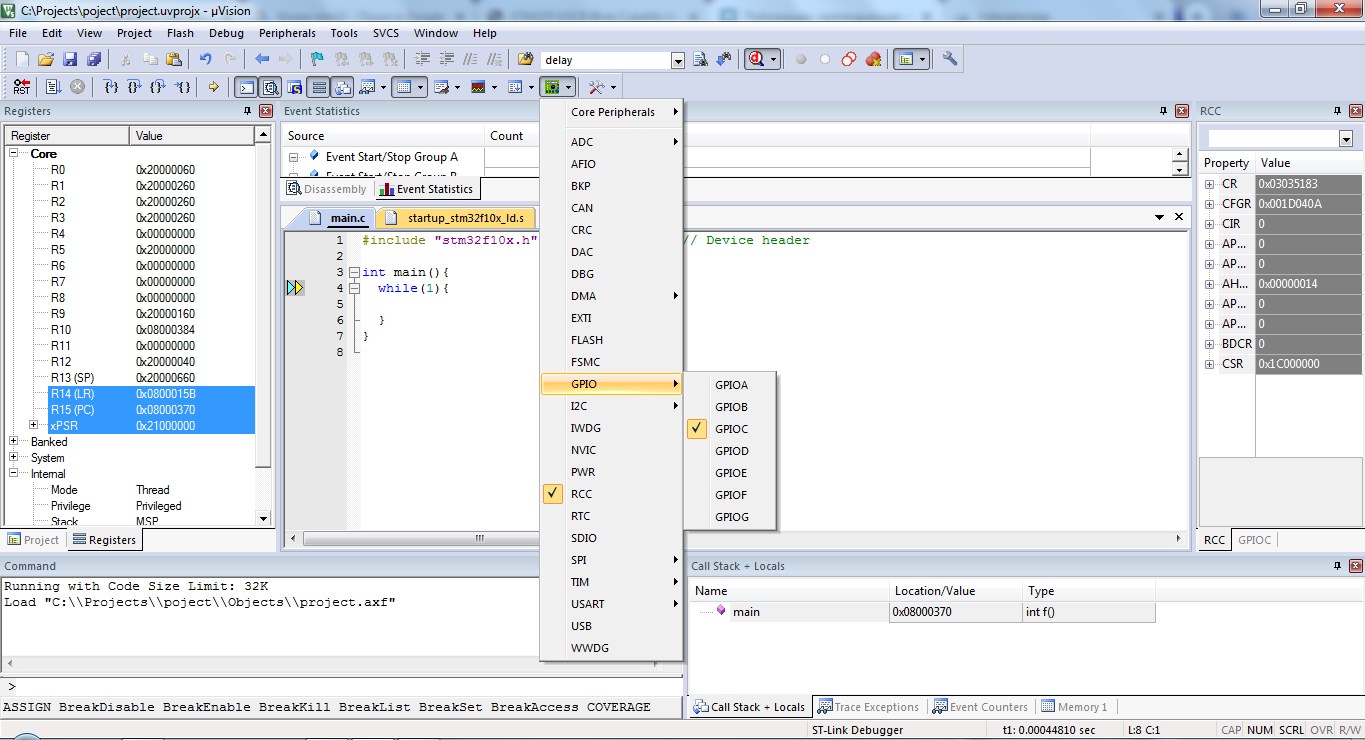Click the command line input field
Image resolution: width=1365 pixels, height=740 pixels.
[340, 687]
